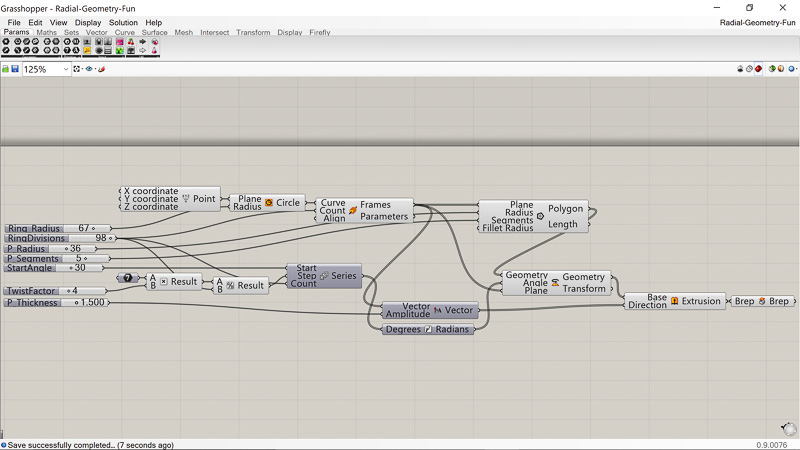Click the compass widget in canvas corner
800x450 pixels.
789,429
